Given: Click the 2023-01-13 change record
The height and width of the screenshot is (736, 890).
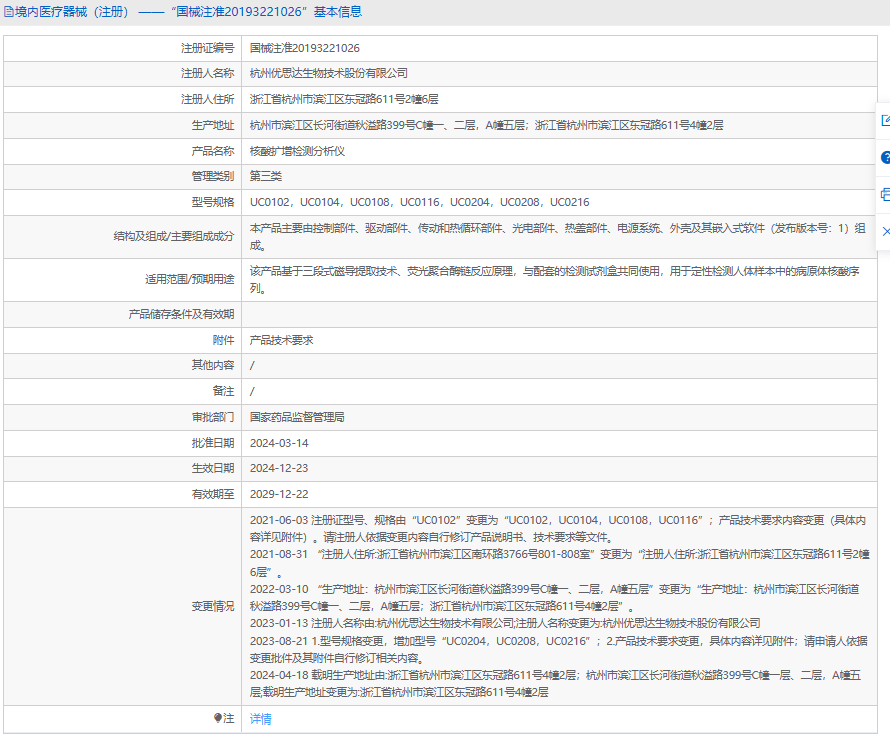Looking at the screenshot, I should 505,623.
